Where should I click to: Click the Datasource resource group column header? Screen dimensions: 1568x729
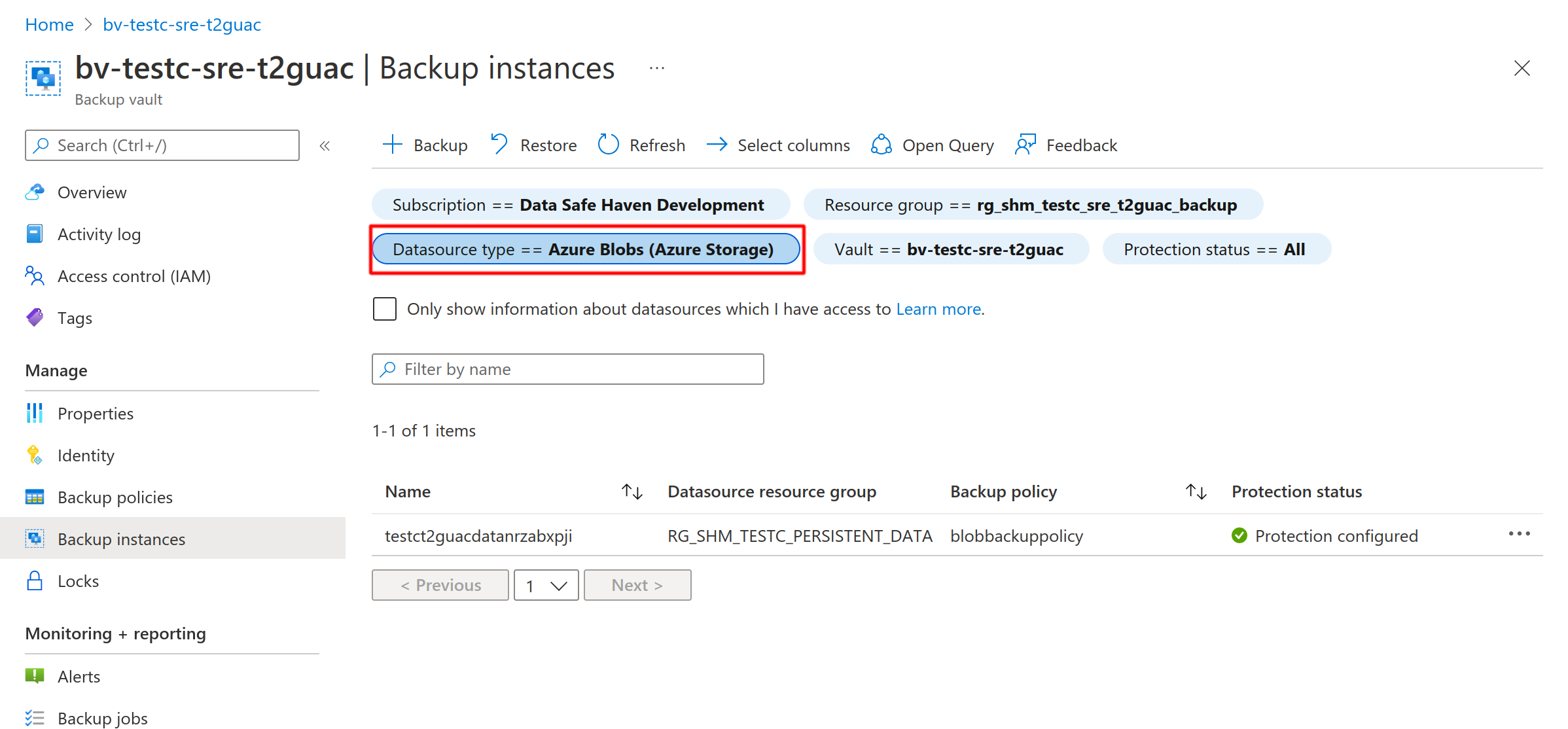click(x=772, y=491)
